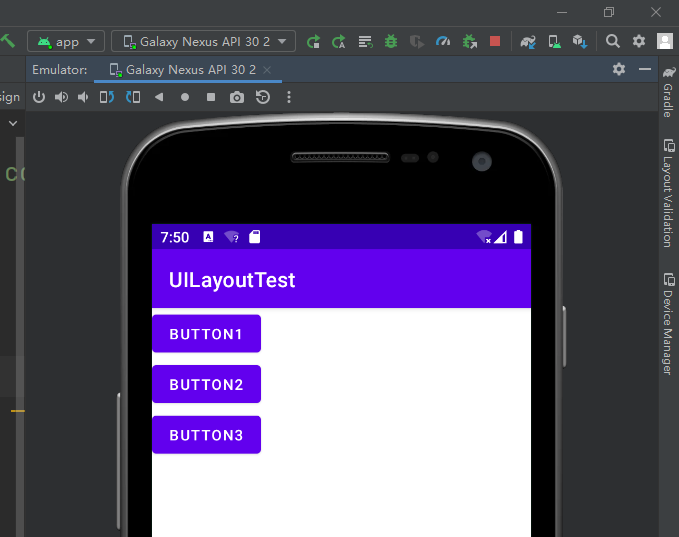
Task: Tap BUTTON1 in the emulator app
Action: point(207,334)
